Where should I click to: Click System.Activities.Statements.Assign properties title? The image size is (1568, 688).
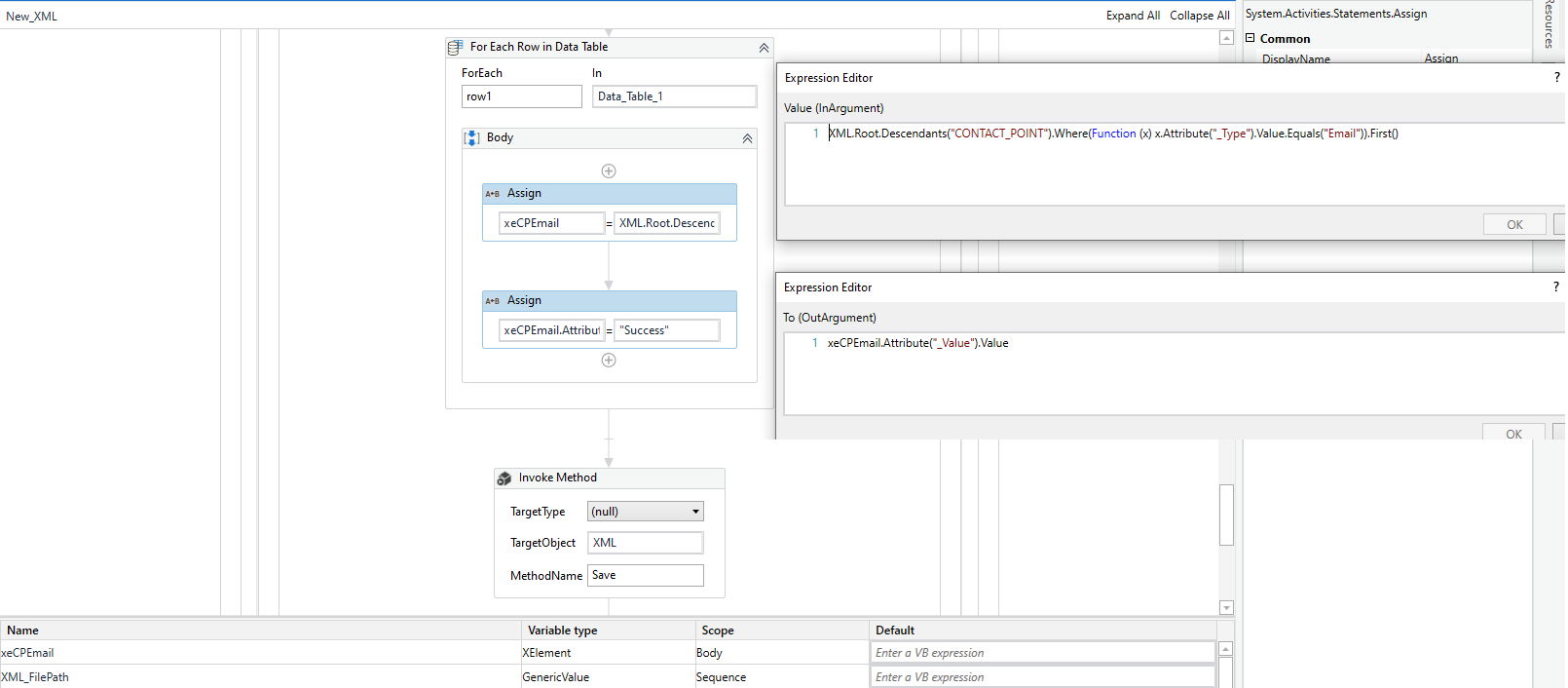1336,14
